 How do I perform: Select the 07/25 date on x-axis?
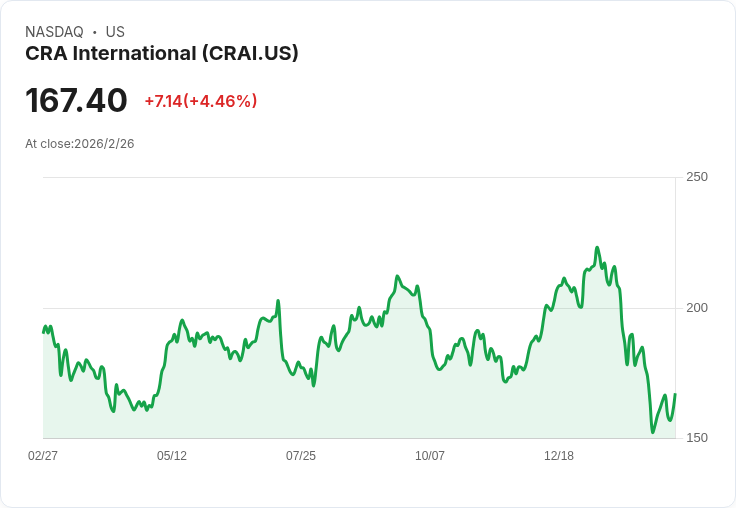coord(301,456)
